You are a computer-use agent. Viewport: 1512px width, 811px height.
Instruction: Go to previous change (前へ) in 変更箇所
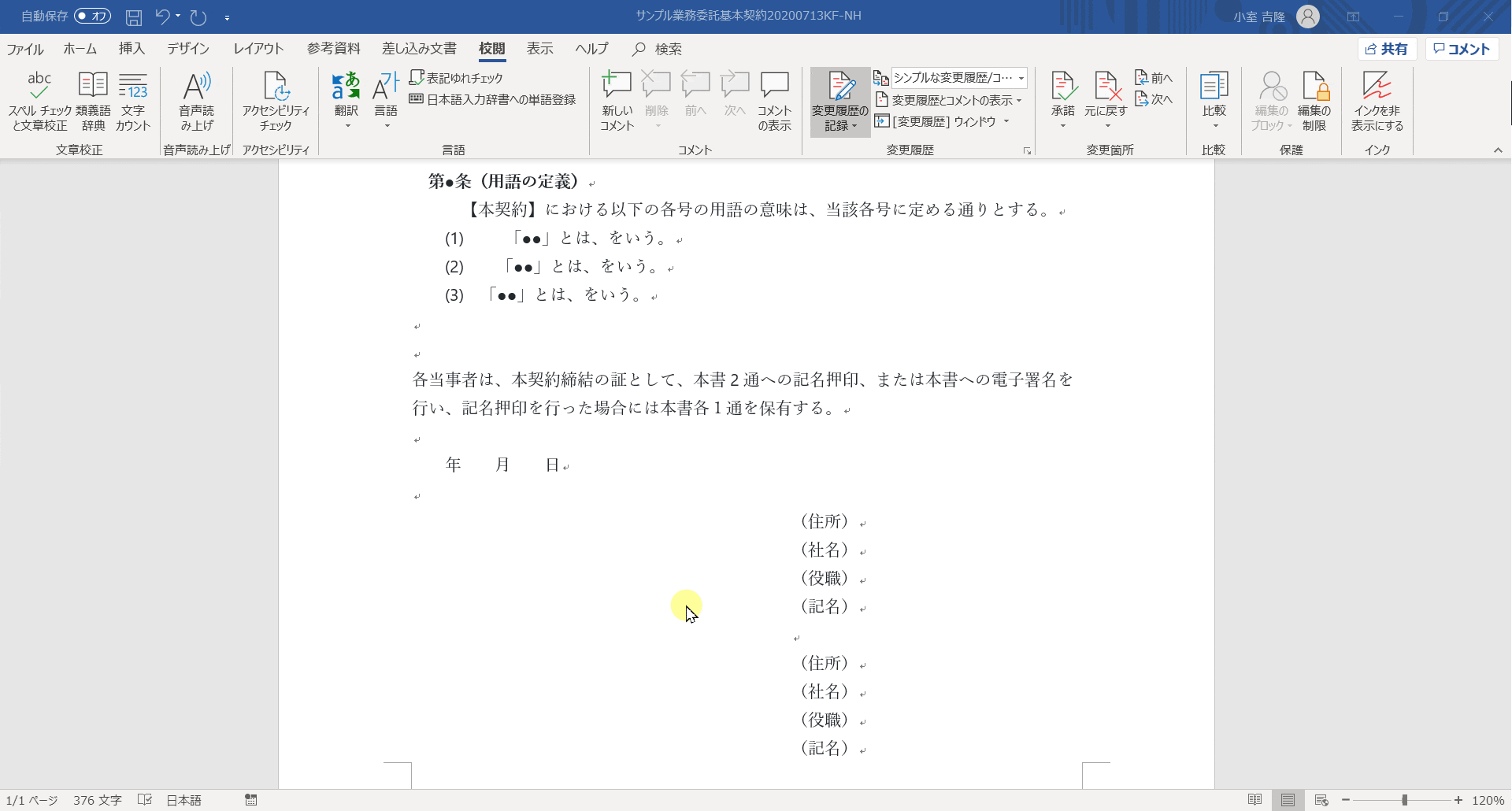[1154, 77]
